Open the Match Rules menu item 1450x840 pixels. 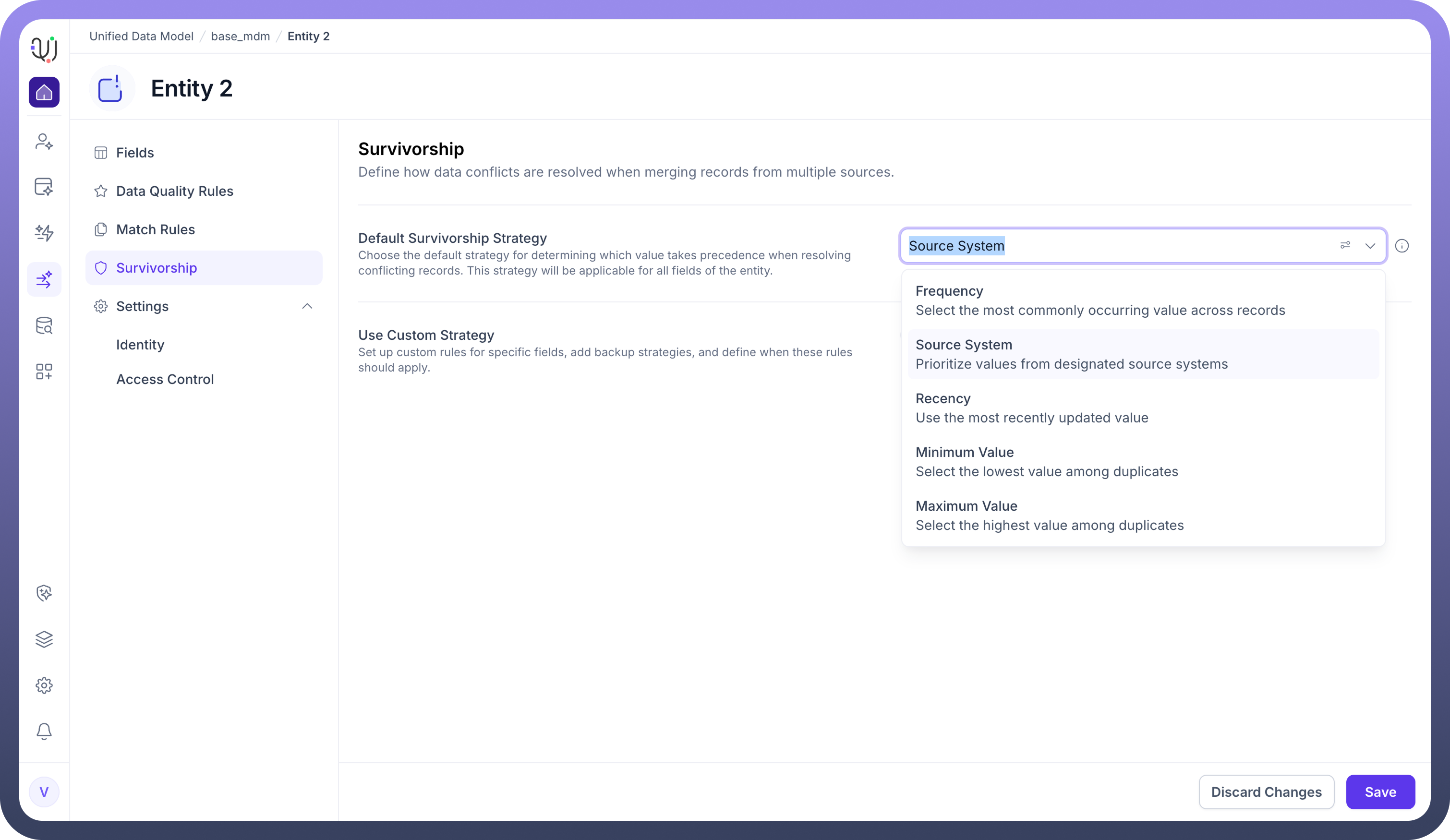(156, 229)
